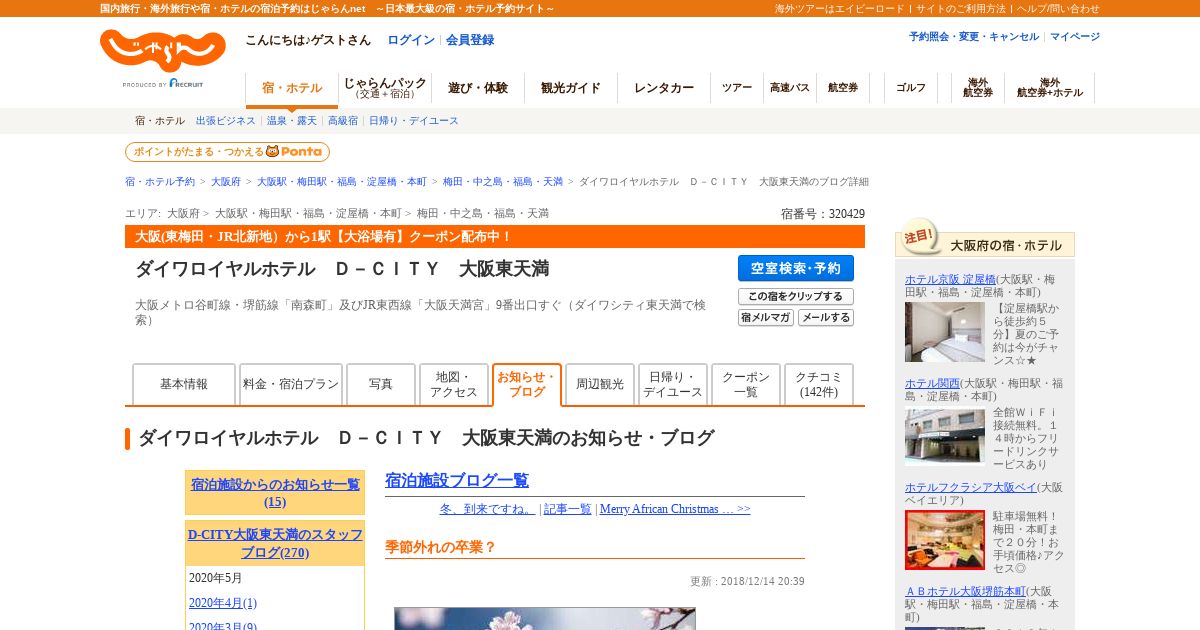Switch to クーポン一覧 tab
The image size is (1200, 630).
coord(746,384)
